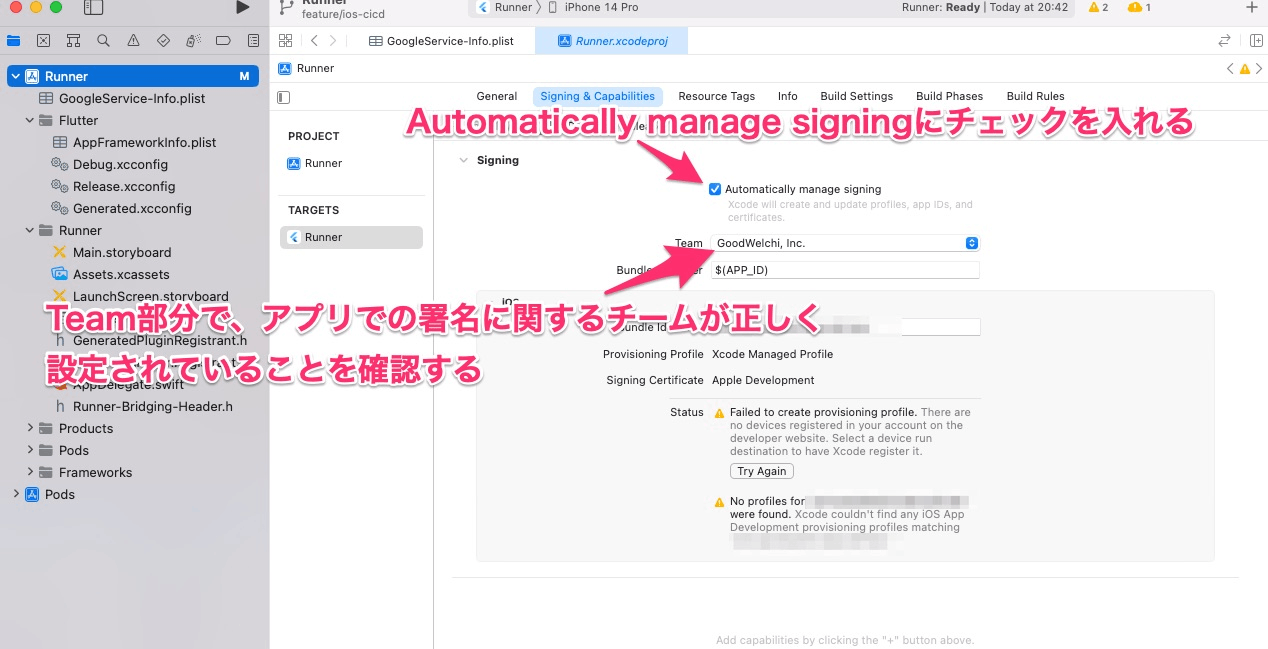Viewport: 1268px width, 649px height.
Task: Jump to previous issue arrow
Action: pos(1230,69)
